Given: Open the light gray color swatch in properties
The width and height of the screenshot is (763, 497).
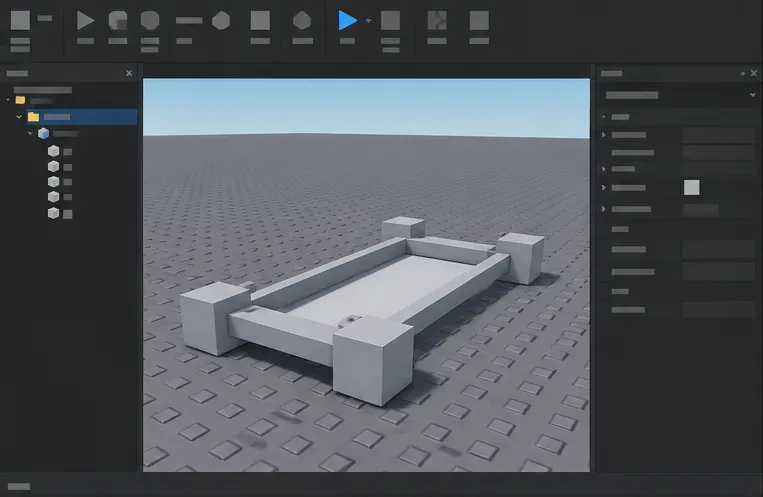Looking at the screenshot, I should click(x=691, y=187).
